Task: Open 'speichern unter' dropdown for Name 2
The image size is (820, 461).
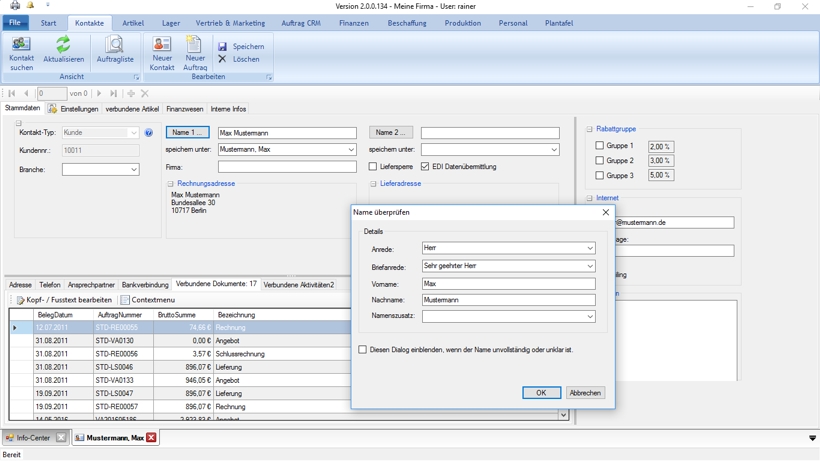Action: (x=554, y=149)
